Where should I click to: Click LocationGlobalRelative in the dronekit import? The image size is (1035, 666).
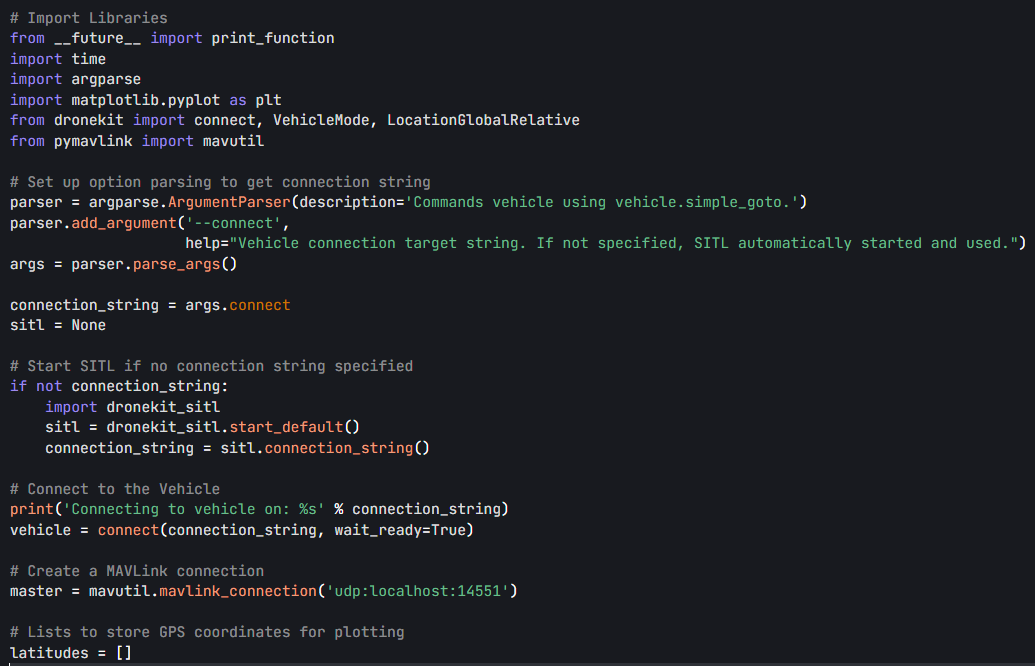[x=483, y=120]
